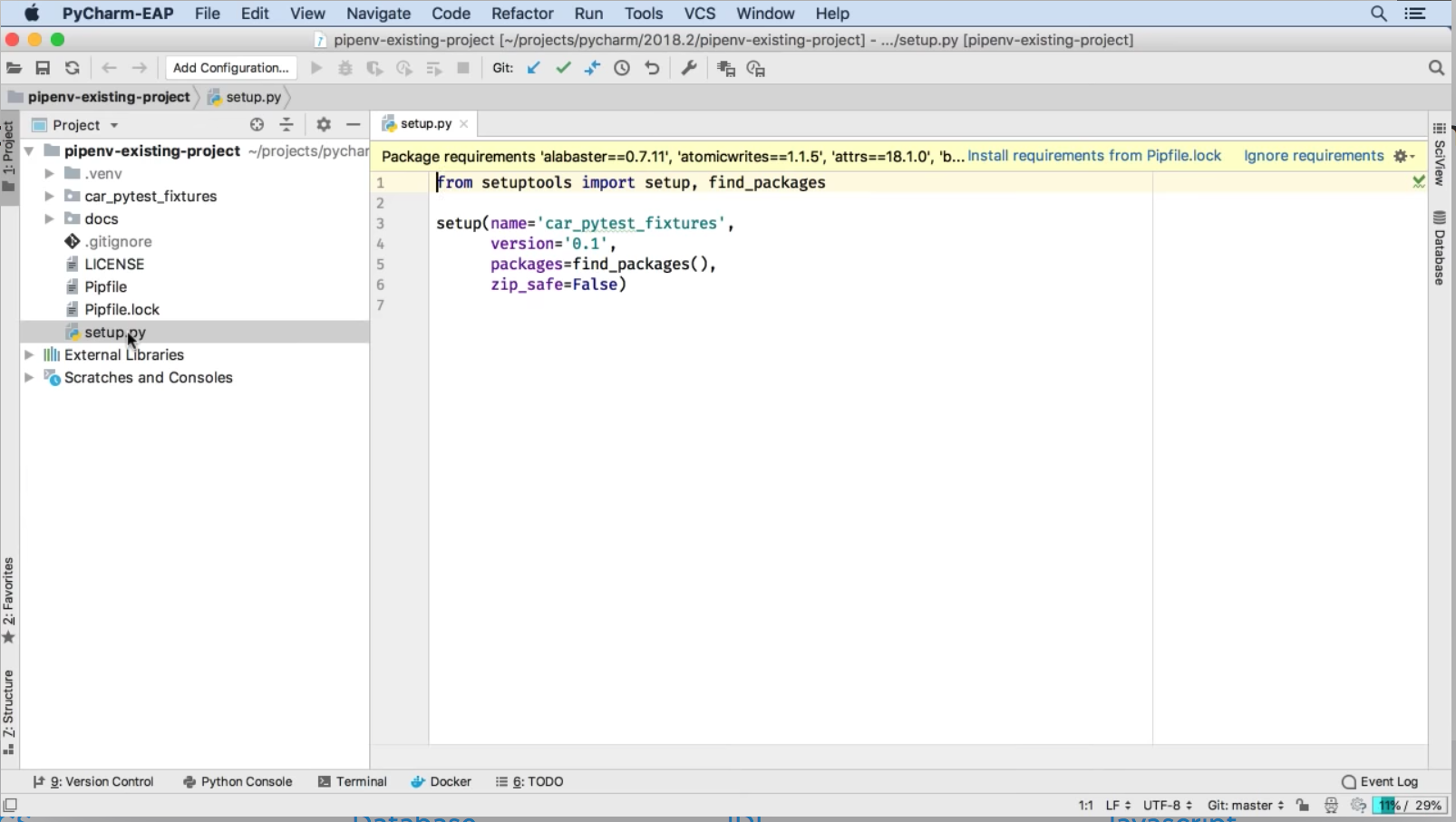This screenshot has width=1456, height=822.
Task: Open the notification bar gear menu
Action: point(1404,156)
